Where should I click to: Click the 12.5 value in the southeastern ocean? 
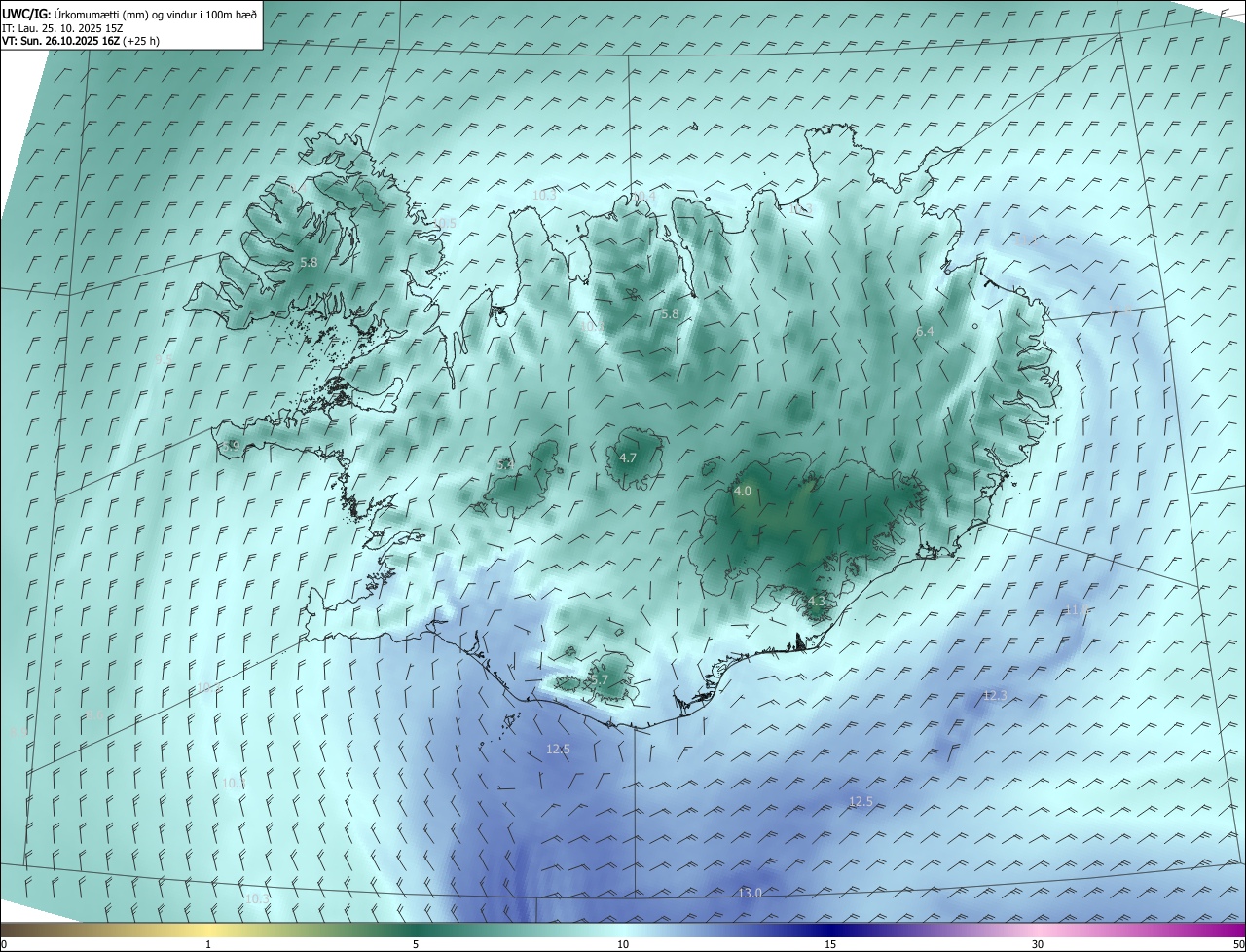coord(861,802)
